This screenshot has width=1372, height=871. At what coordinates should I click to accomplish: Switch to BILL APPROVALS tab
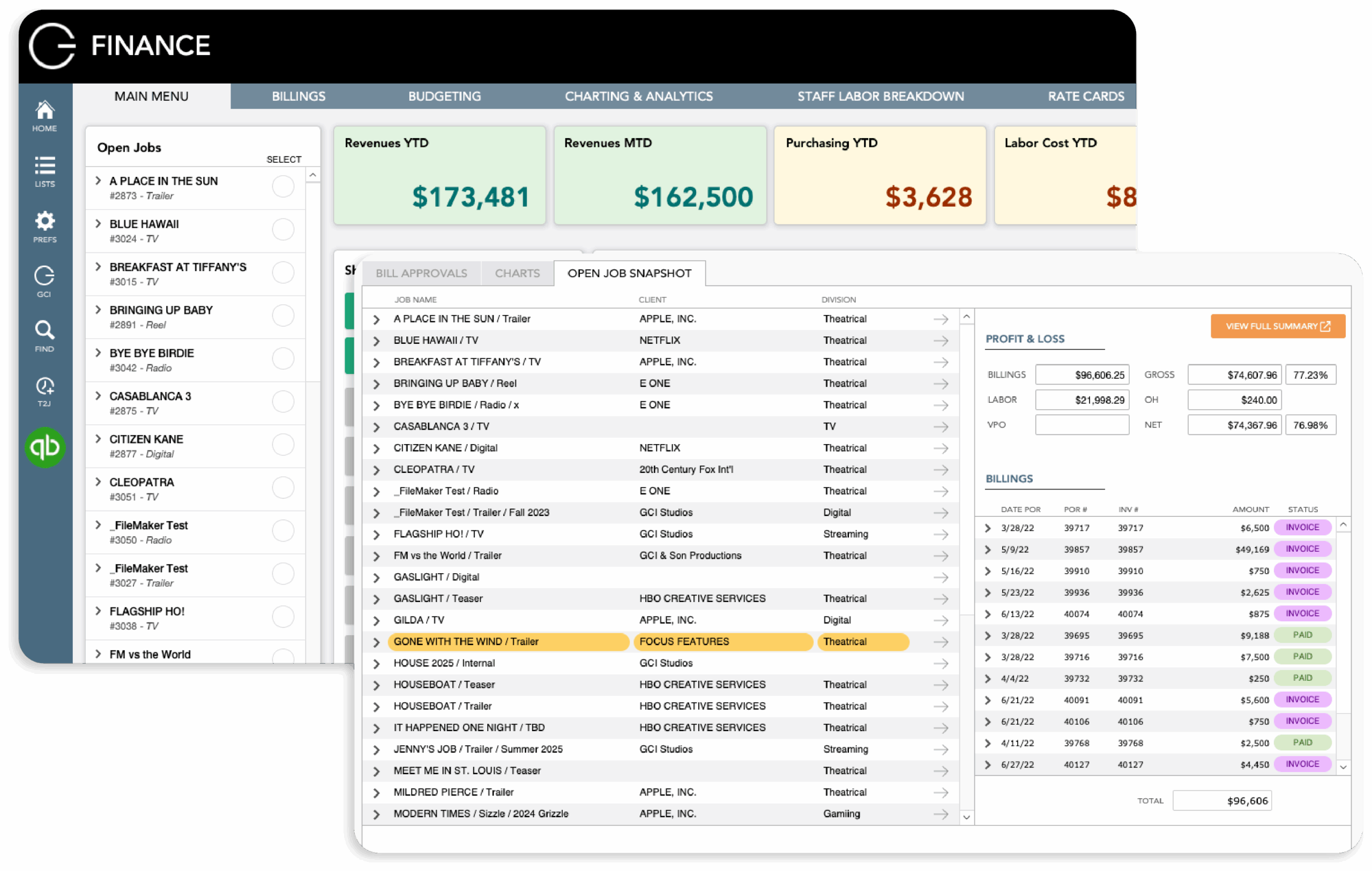(x=422, y=273)
